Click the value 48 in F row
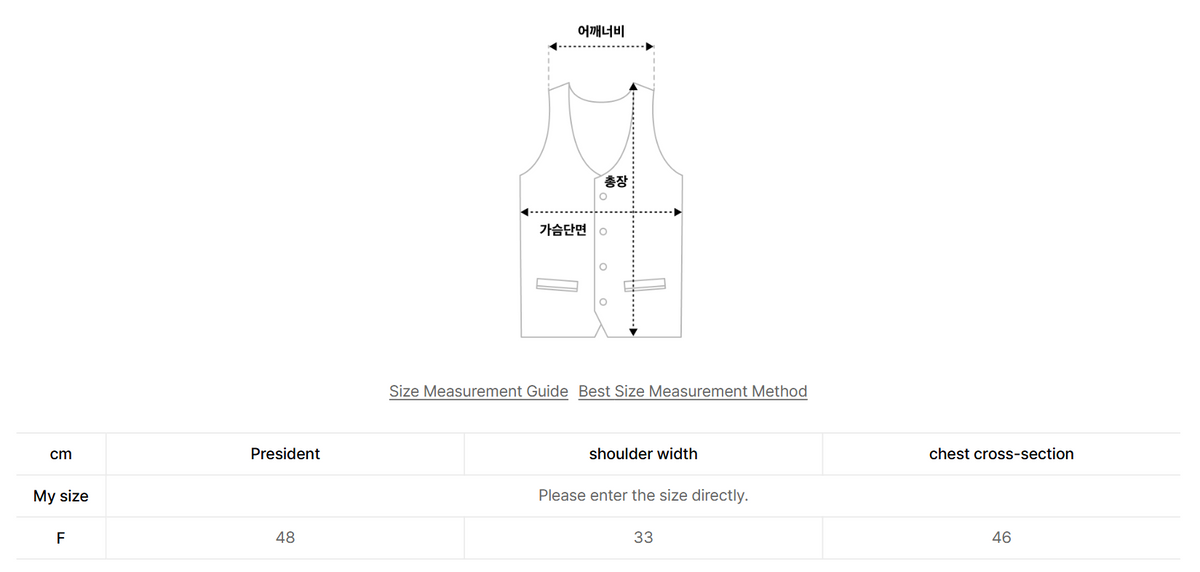The image size is (1200, 572). tap(285, 537)
